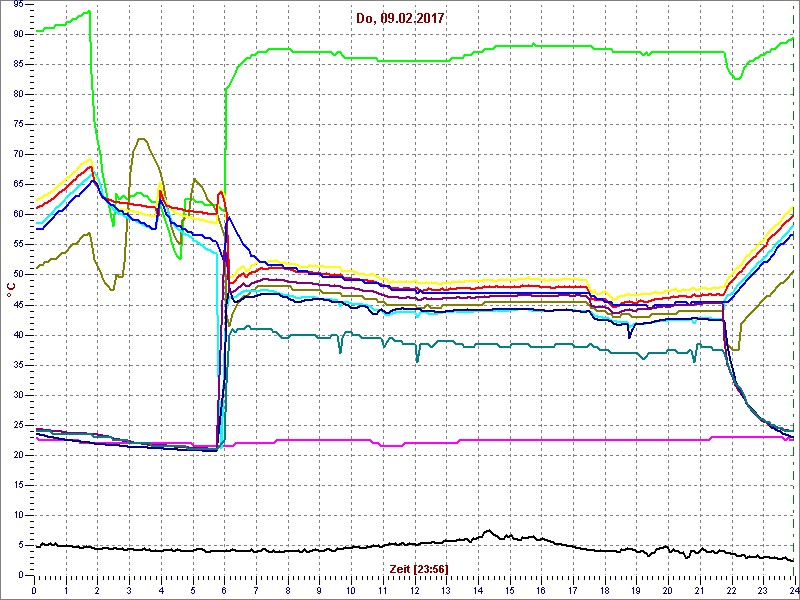Click hour 23 on the time axis
The width and height of the screenshot is (800, 600).
pyautogui.click(x=762, y=589)
